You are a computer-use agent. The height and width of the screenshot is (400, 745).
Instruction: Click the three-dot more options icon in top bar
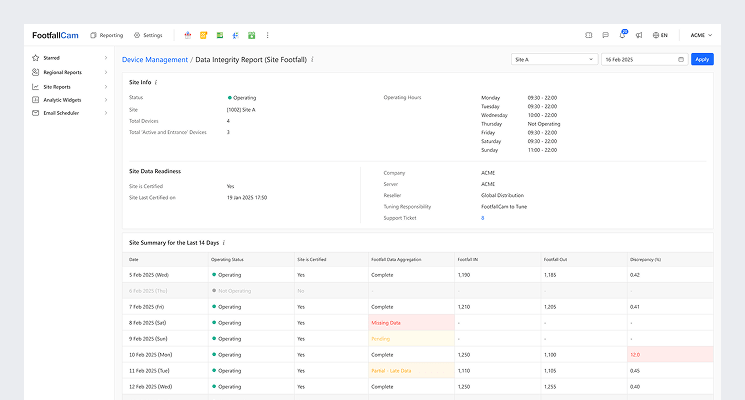(267, 35)
